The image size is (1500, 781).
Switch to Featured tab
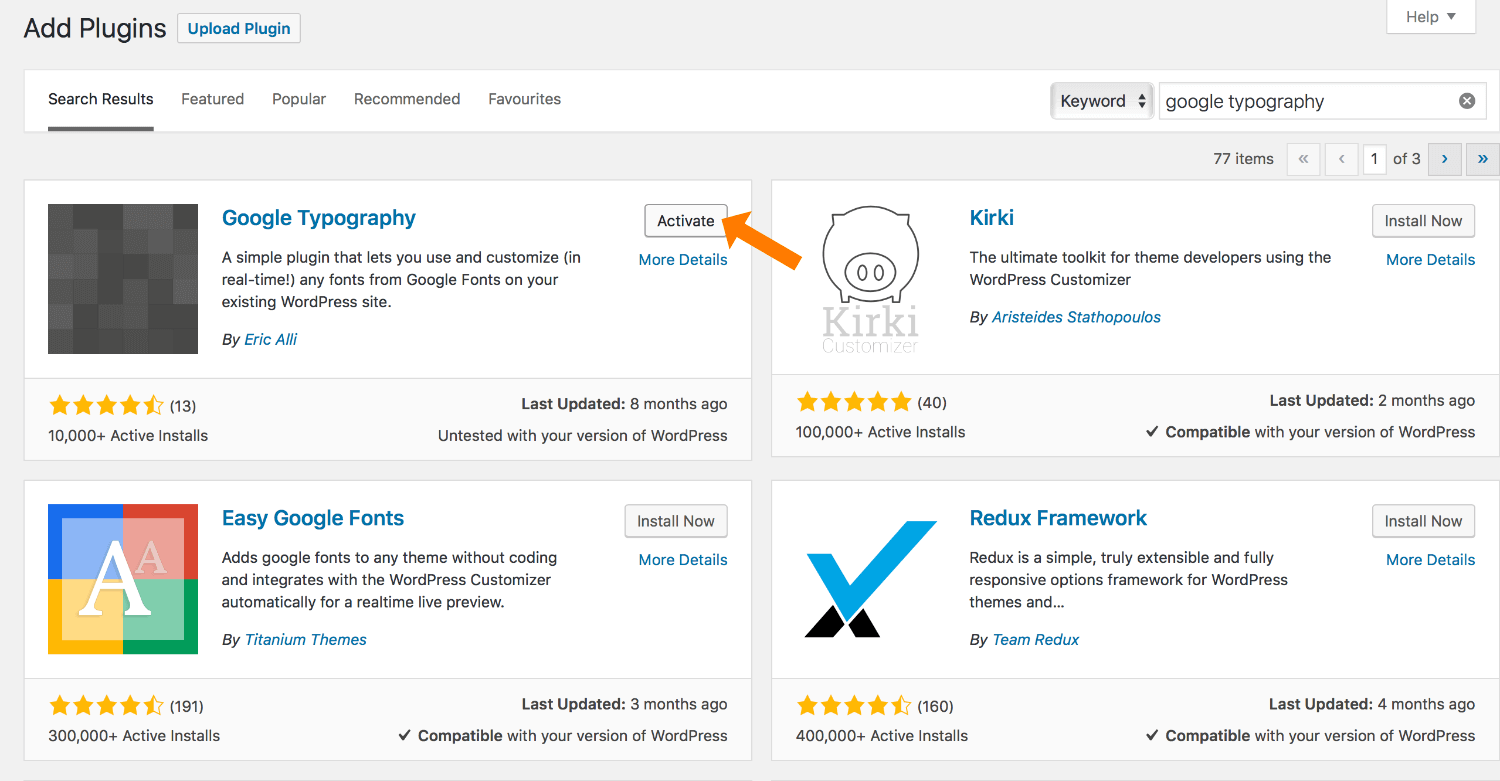tap(213, 99)
